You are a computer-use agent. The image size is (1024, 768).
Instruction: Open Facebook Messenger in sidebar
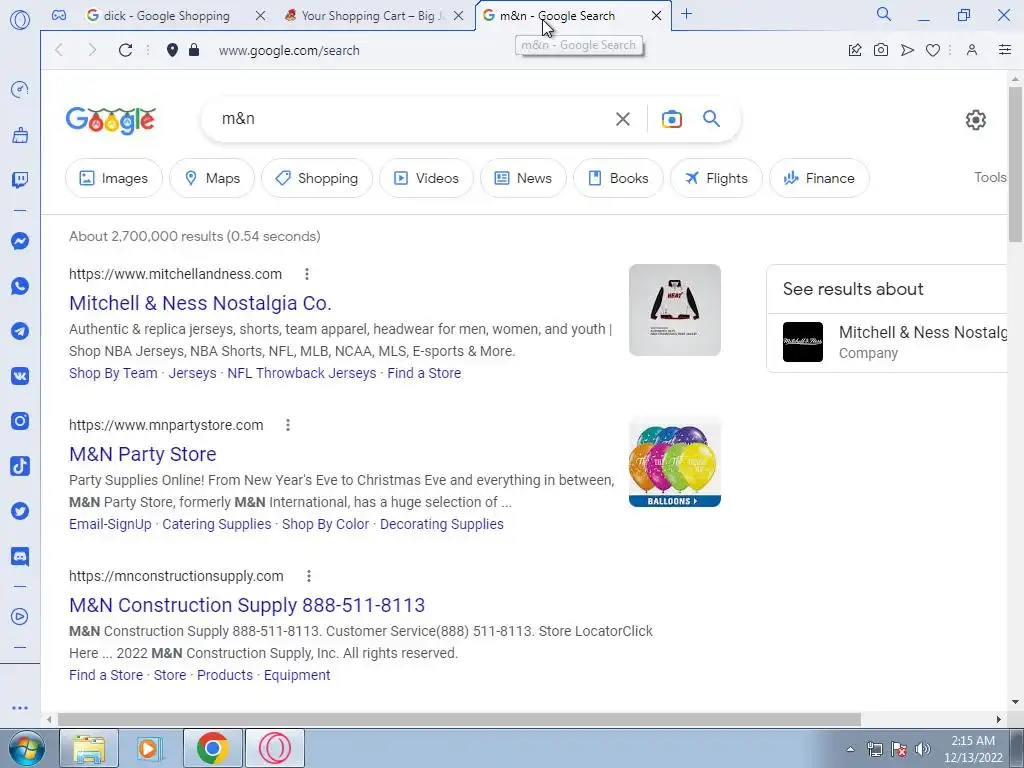click(x=20, y=241)
